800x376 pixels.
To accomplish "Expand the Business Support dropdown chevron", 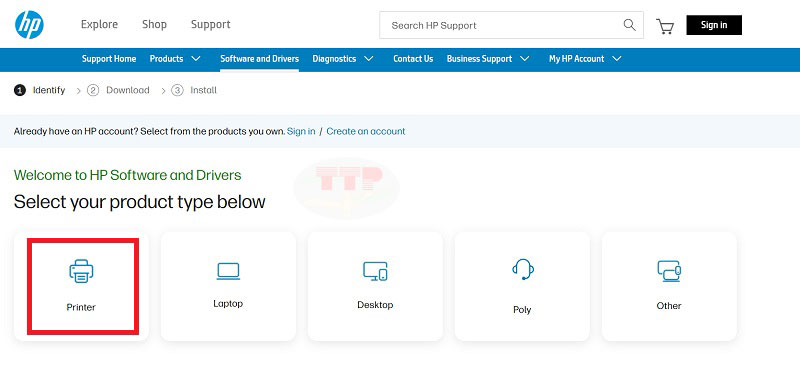I will (x=524, y=59).
